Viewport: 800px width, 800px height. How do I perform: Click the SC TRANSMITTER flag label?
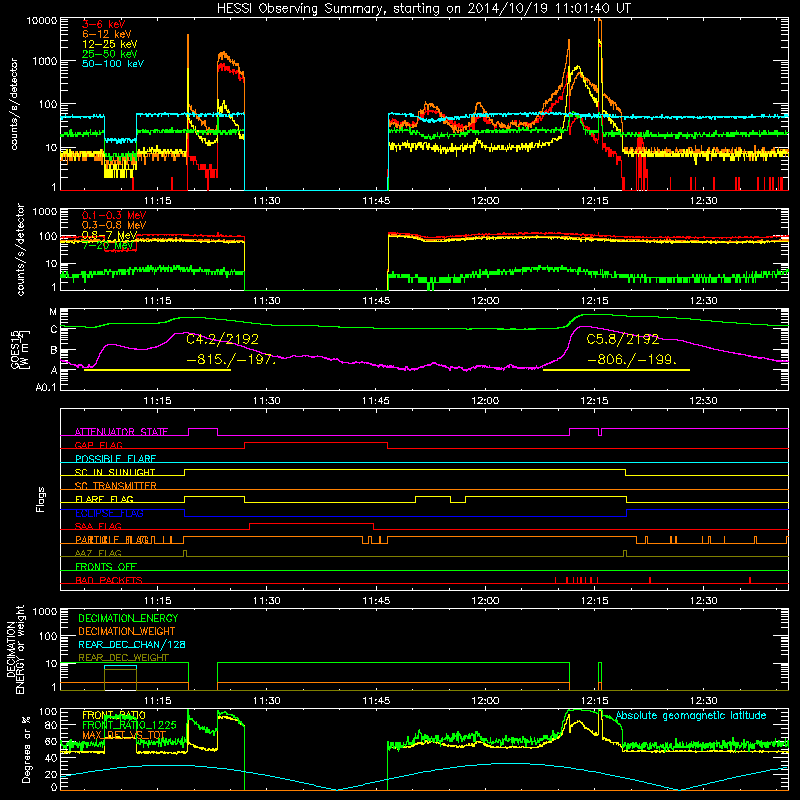pos(116,485)
